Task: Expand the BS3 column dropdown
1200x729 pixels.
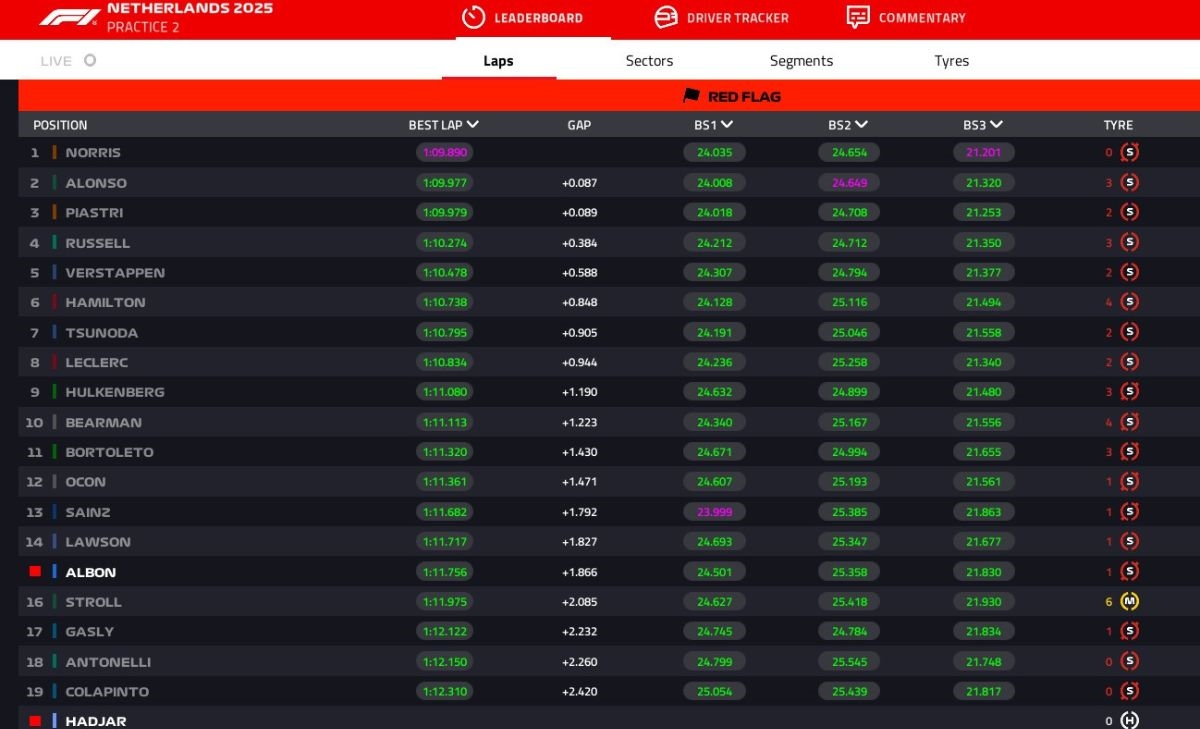Action: (996, 125)
